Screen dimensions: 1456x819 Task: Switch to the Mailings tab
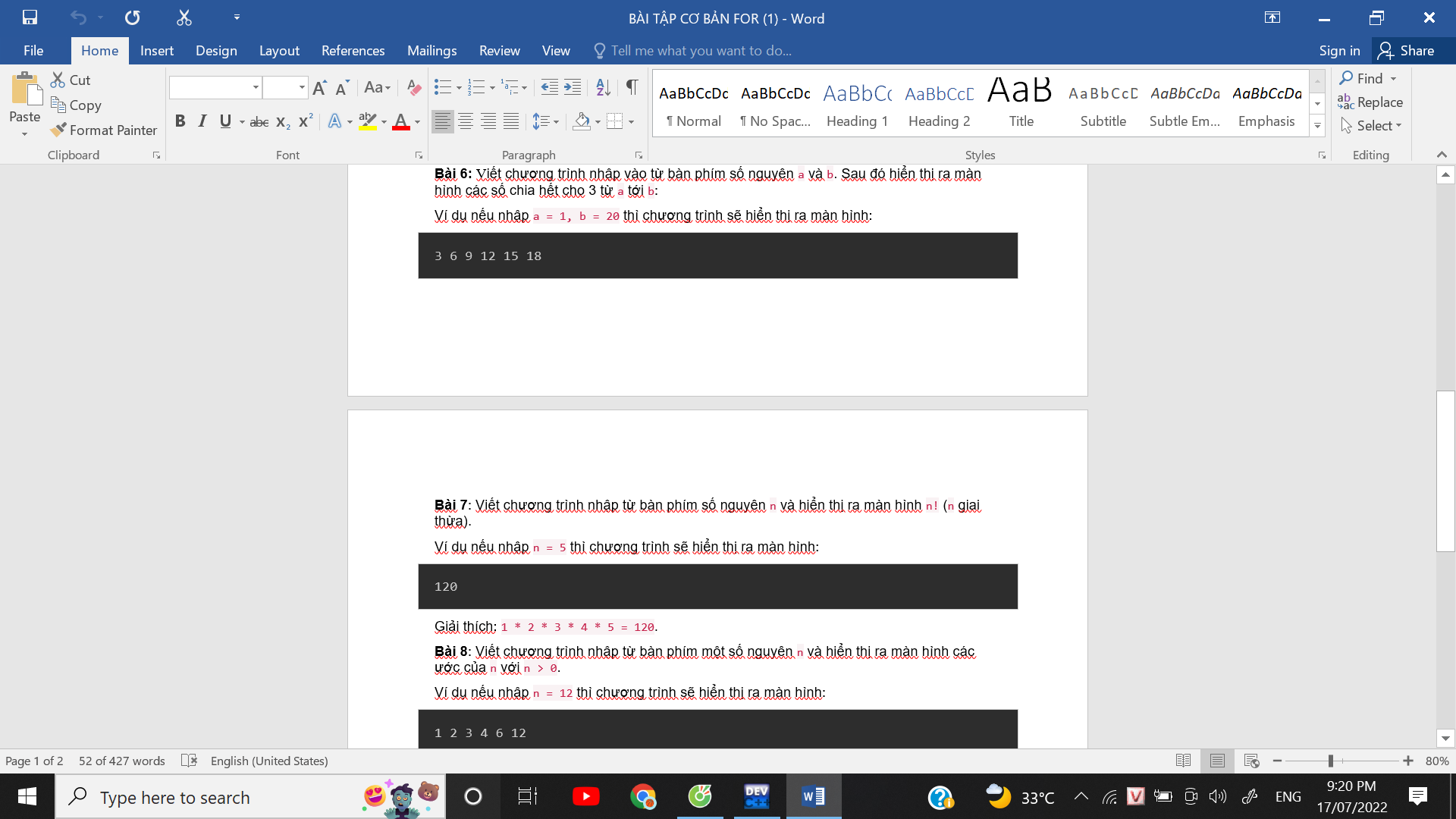[431, 51]
